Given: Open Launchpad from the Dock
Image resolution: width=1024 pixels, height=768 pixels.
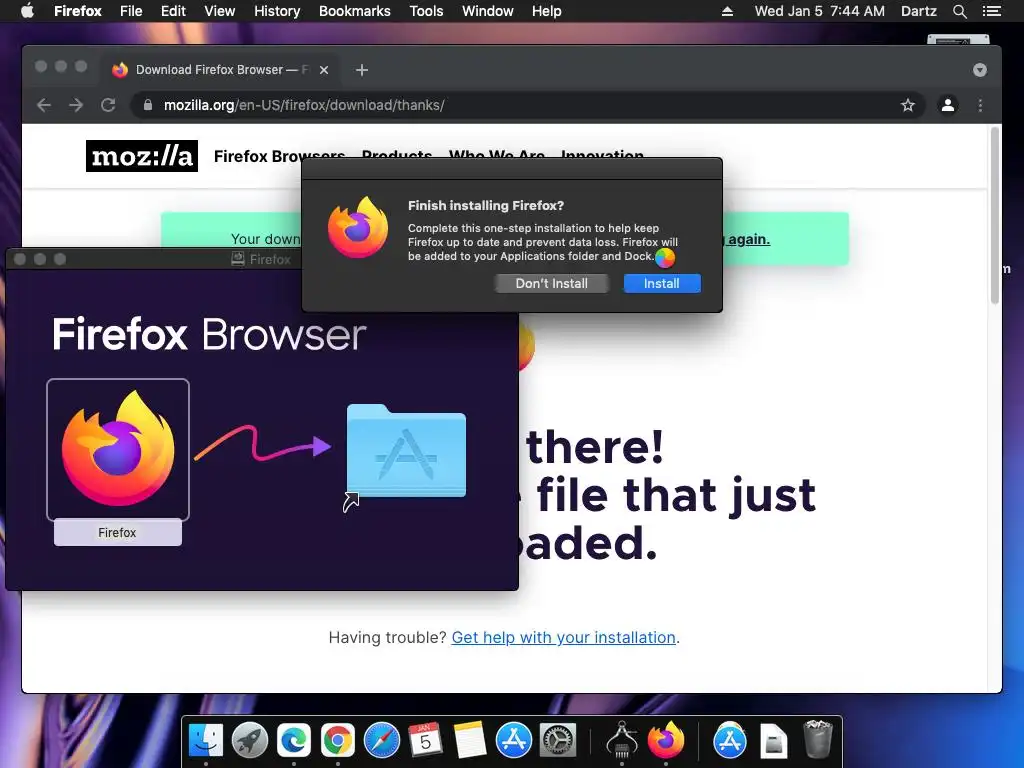Looking at the screenshot, I should (249, 741).
